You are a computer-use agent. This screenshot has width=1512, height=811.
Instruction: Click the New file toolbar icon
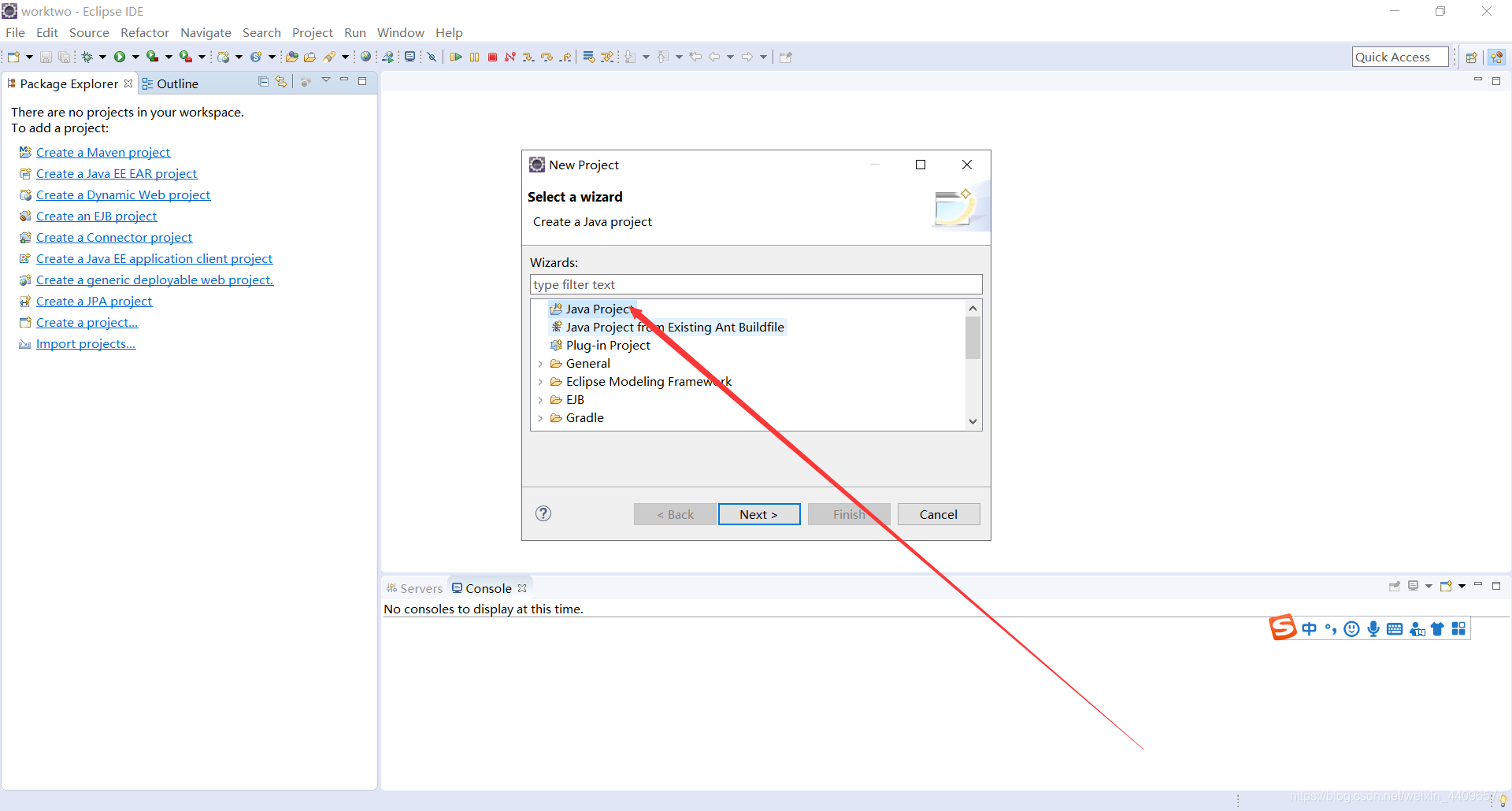(x=13, y=57)
